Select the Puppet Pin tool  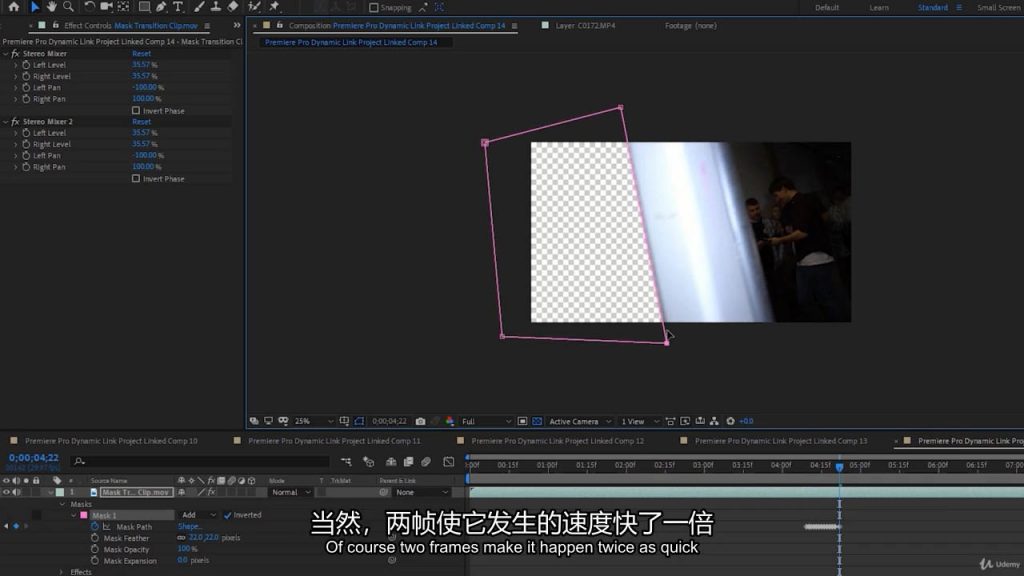click(274, 7)
